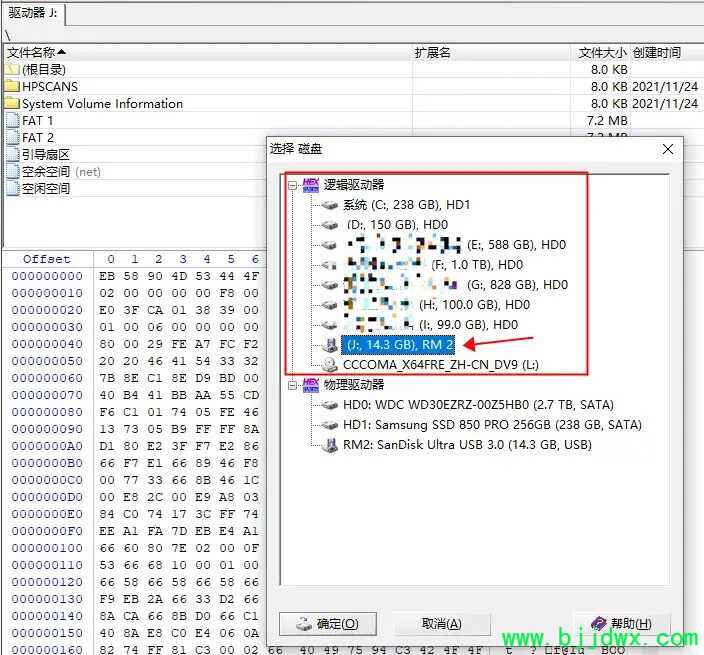The image size is (704, 655).
Task: Select (H:, 100.0 GB), HD0 entry
Action: click(474, 305)
